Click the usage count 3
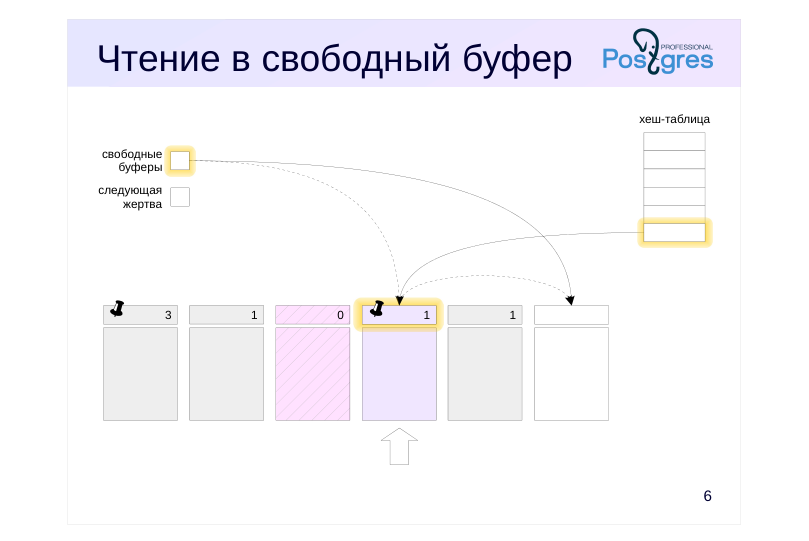The width and height of the screenshot is (809, 541). tap(168, 315)
